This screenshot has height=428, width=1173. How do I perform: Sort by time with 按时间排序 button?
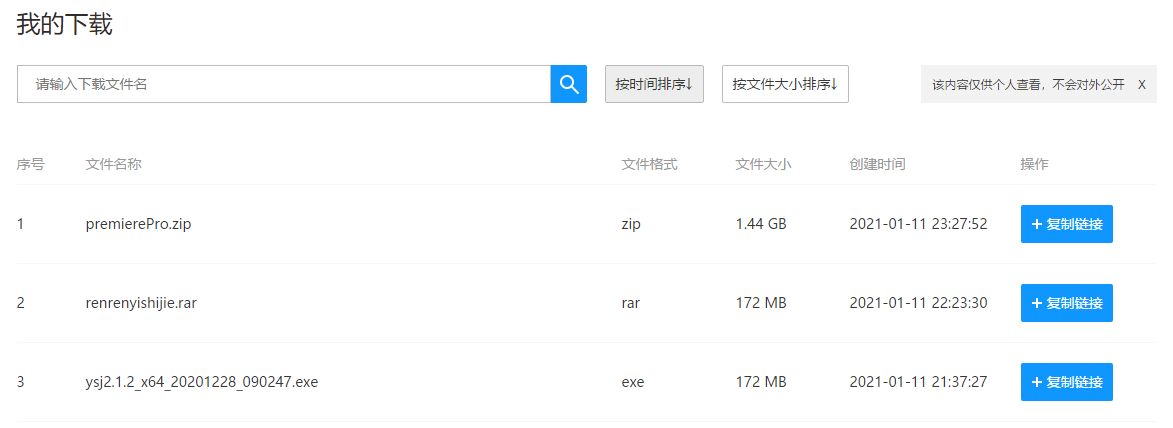[654, 84]
